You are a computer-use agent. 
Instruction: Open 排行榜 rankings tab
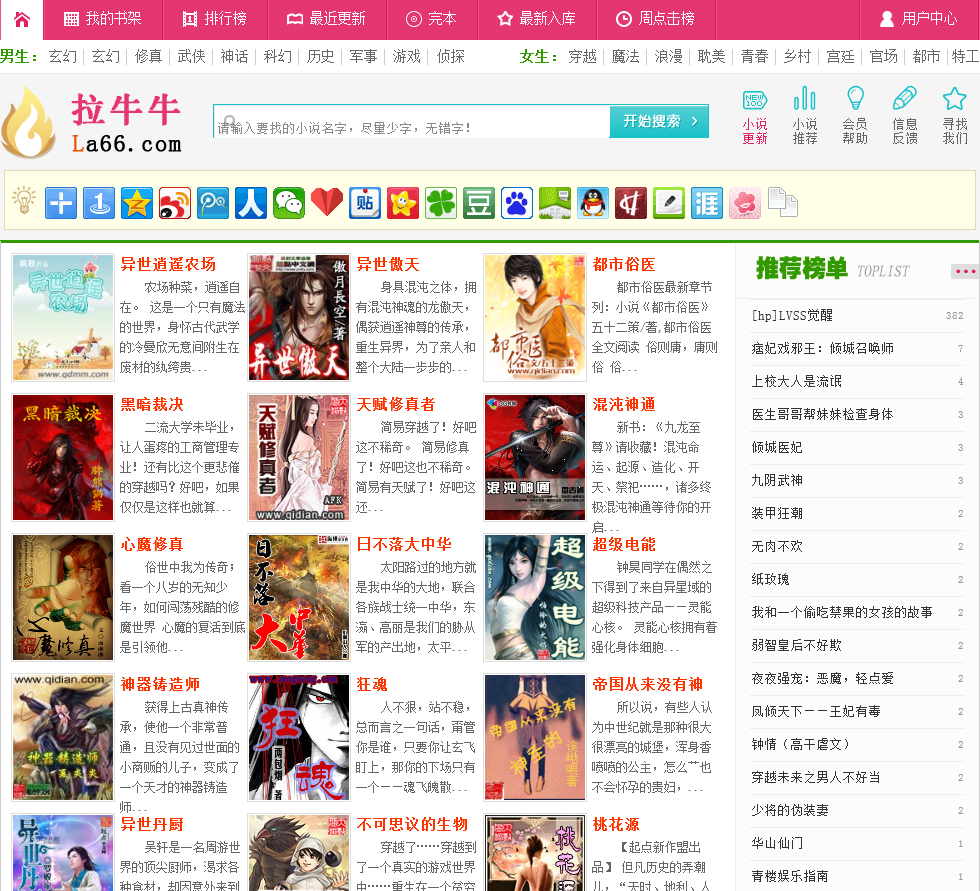coord(215,19)
